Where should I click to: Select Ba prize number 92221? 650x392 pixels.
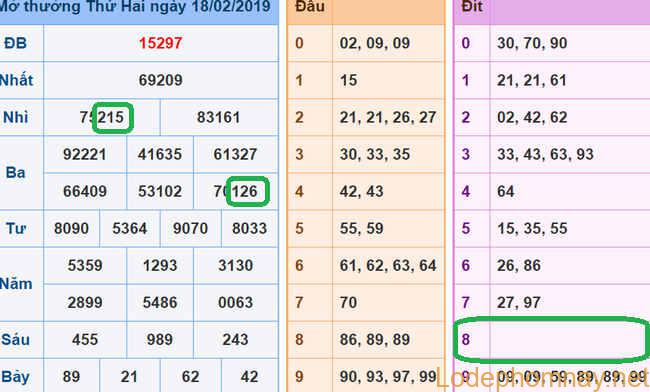(x=85, y=154)
